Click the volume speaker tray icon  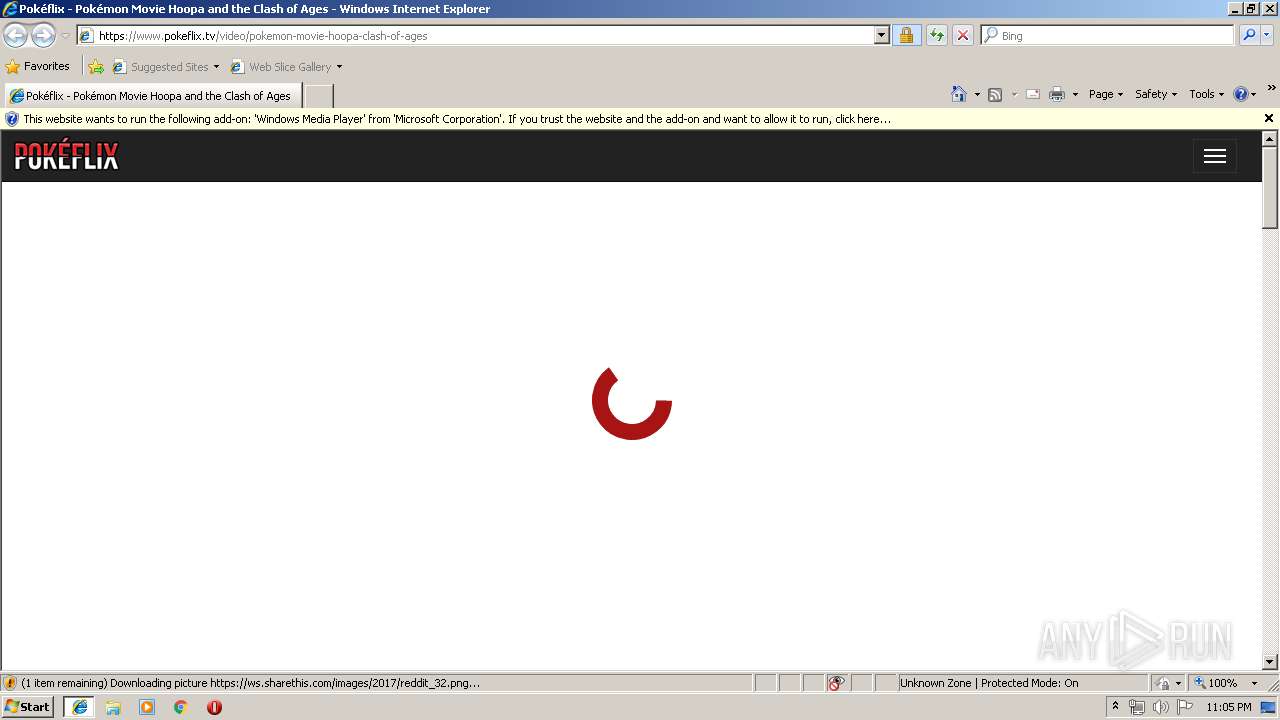pos(1160,707)
